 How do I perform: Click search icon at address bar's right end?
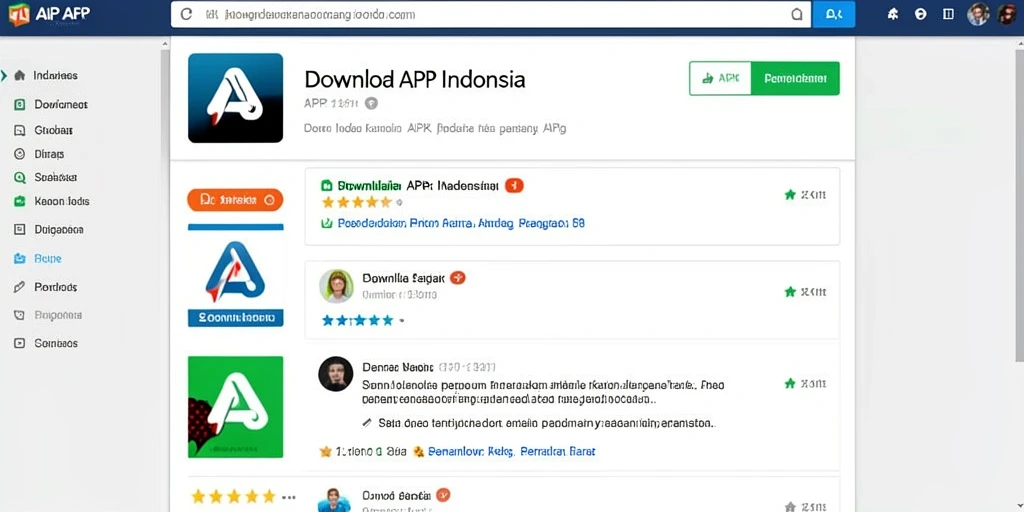coord(797,14)
